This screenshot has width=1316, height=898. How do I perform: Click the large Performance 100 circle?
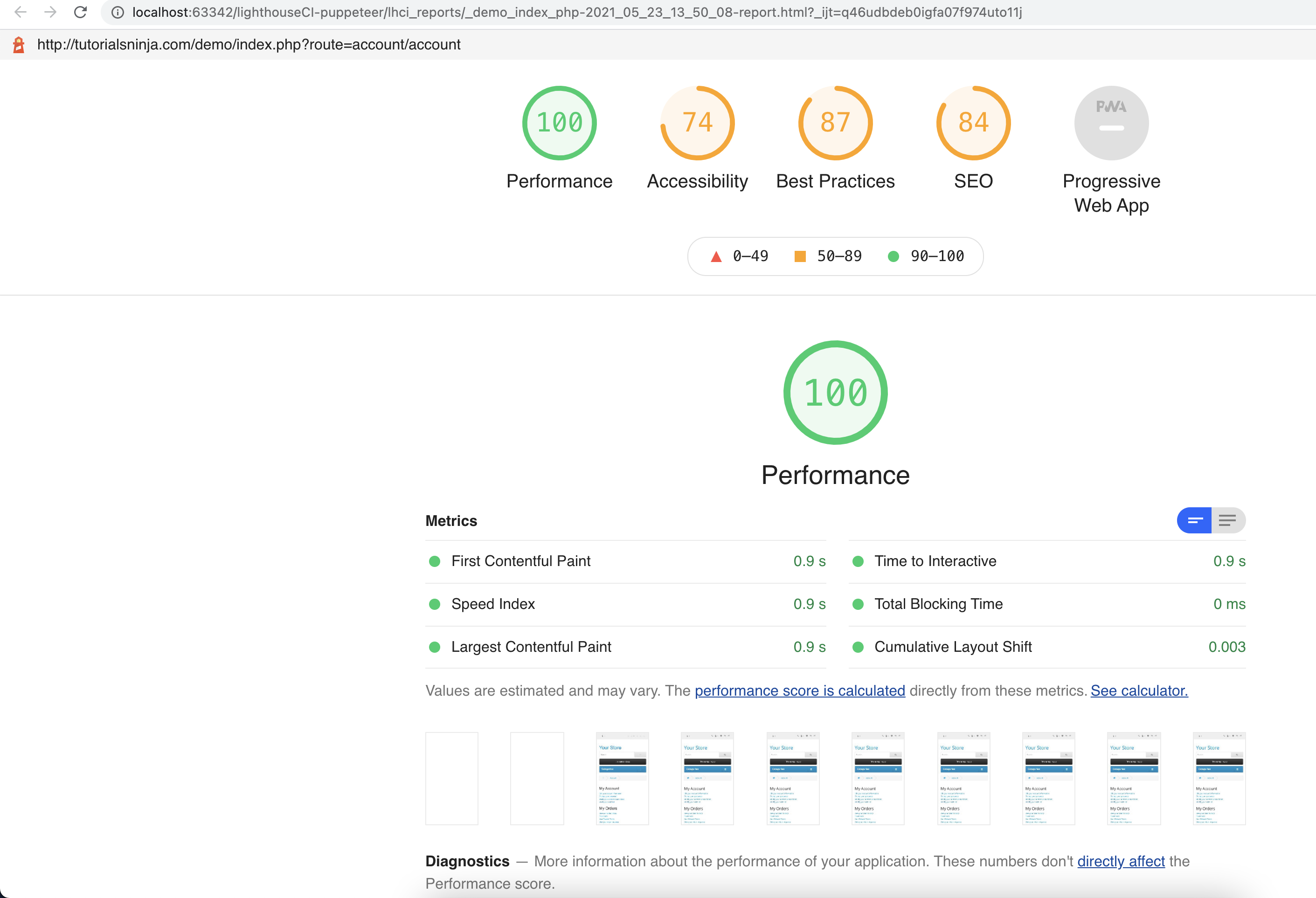(835, 393)
